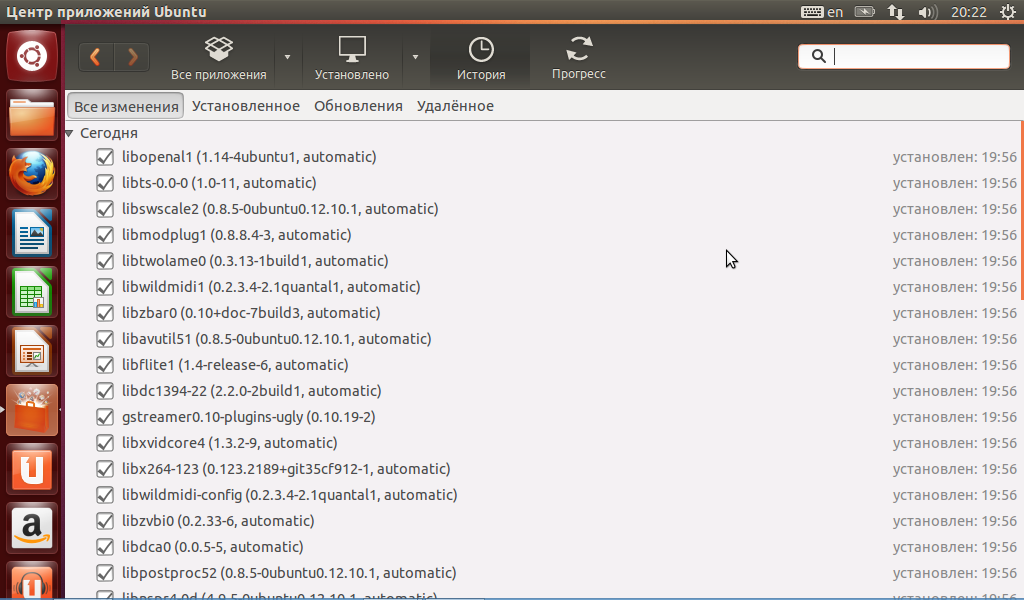Viewport: 1024px width, 600px height.
Task: Open the History (История) view
Action: pos(481,57)
